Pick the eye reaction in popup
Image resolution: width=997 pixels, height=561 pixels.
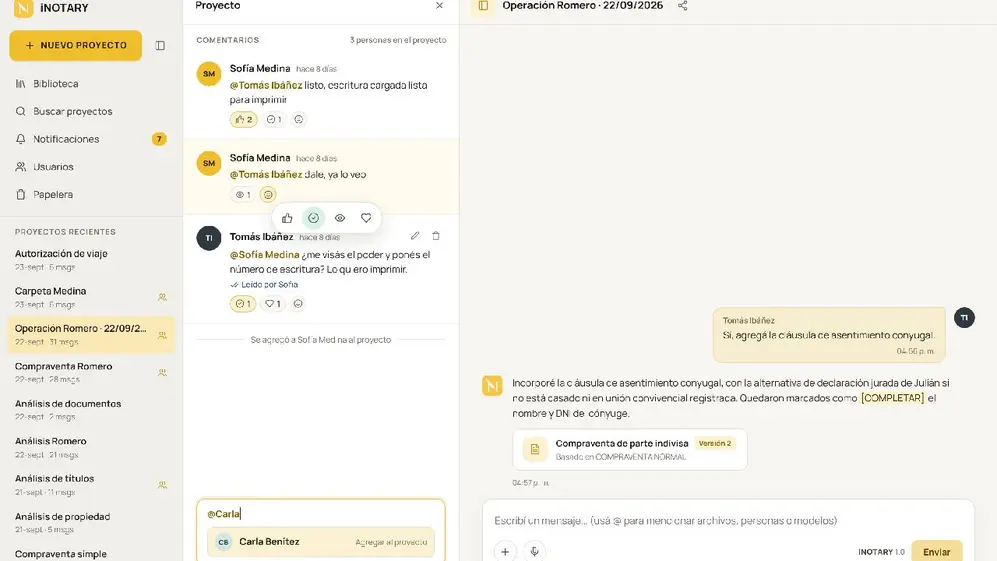340,218
